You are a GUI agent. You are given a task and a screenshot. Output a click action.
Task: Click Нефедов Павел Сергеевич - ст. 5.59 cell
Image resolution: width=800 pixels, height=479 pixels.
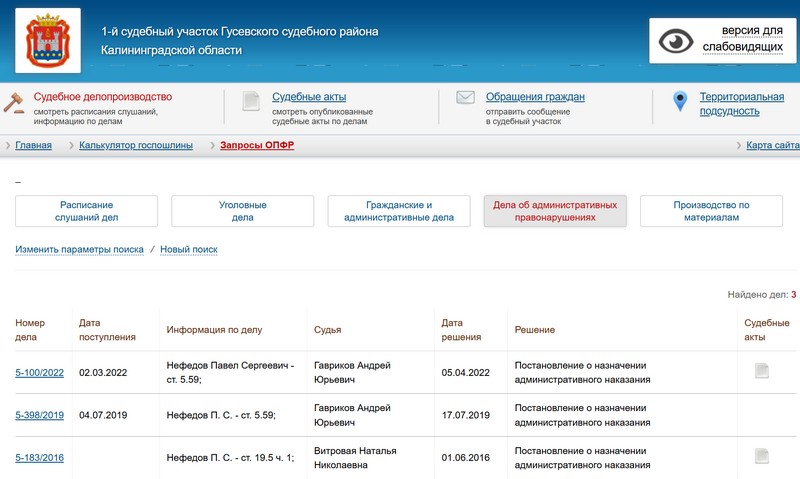tap(230, 373)
